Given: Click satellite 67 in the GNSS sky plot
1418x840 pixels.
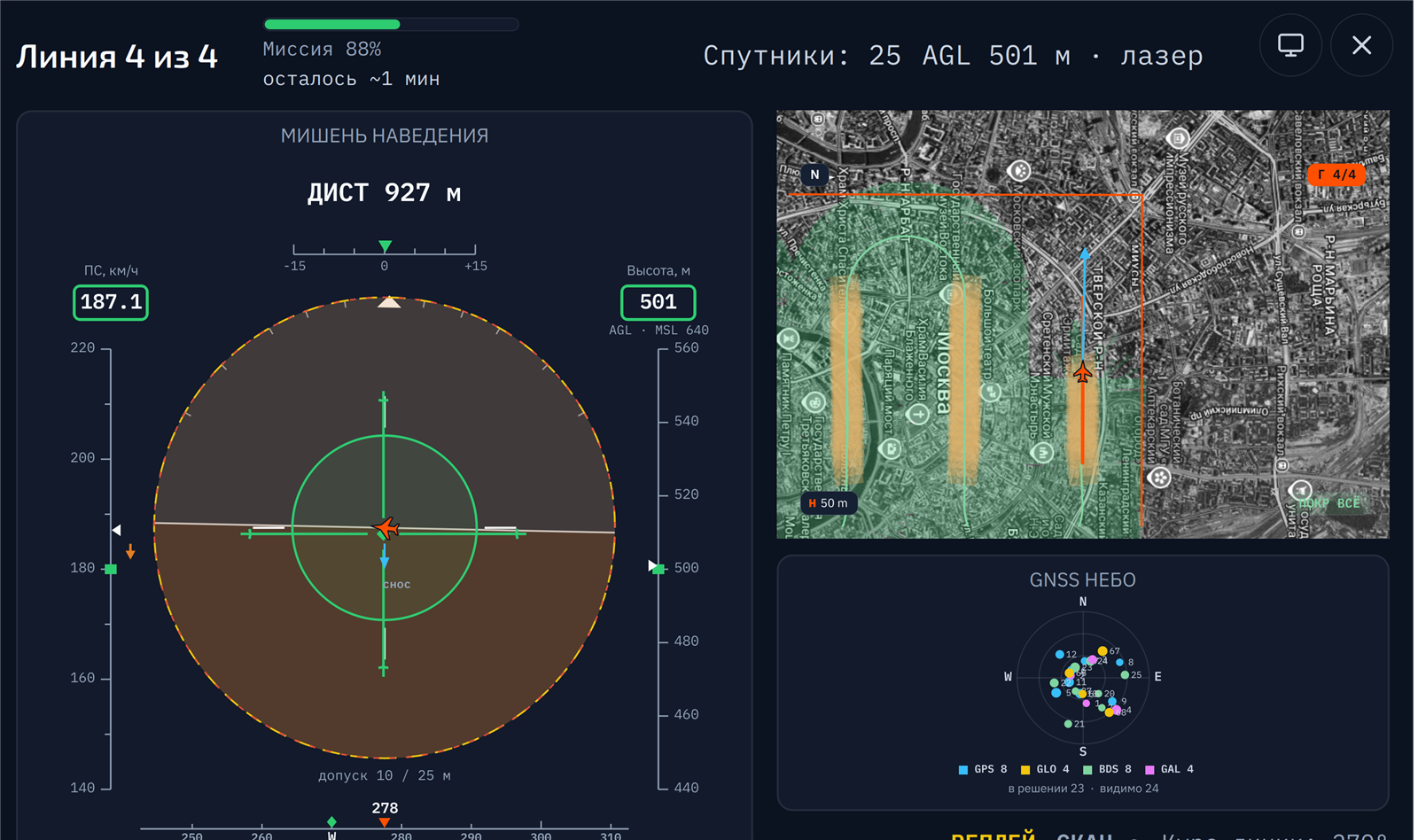Looking at the screenshot, I should [x=1102, y=651].
